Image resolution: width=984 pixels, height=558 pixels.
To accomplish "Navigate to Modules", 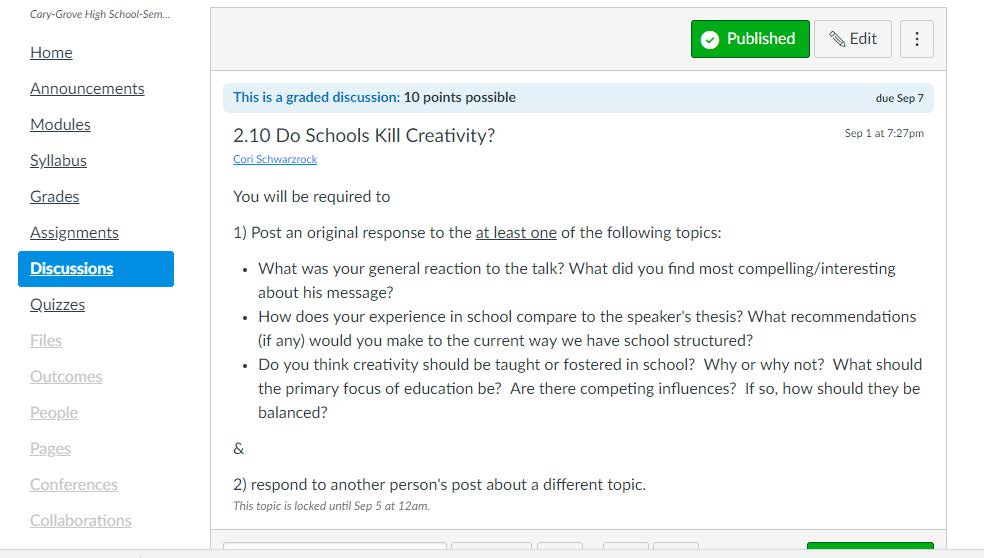I will (x=60, y=125).
